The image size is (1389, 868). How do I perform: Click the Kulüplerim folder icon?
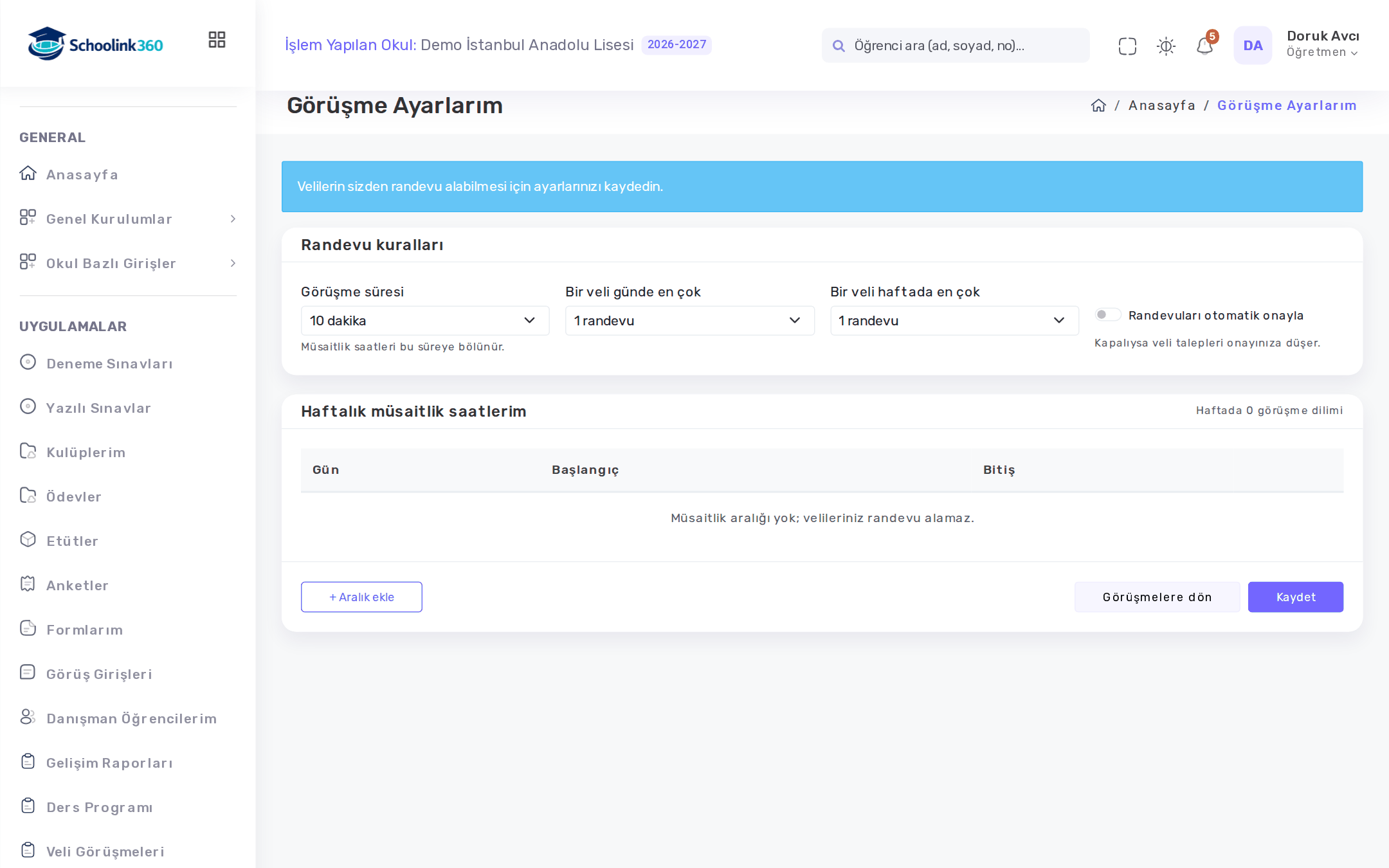(x=28, y=451)
